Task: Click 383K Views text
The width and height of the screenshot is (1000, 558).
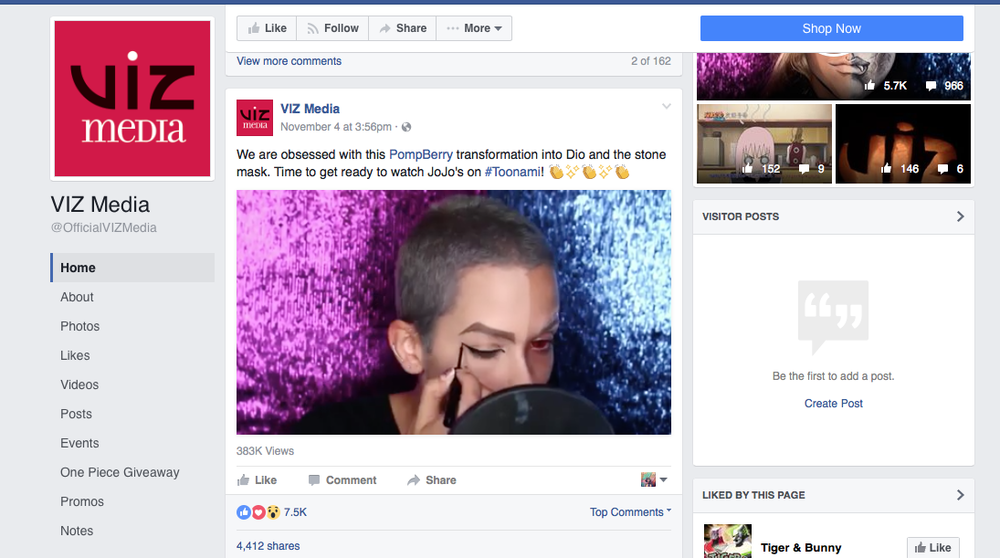Action: point(265,451)
